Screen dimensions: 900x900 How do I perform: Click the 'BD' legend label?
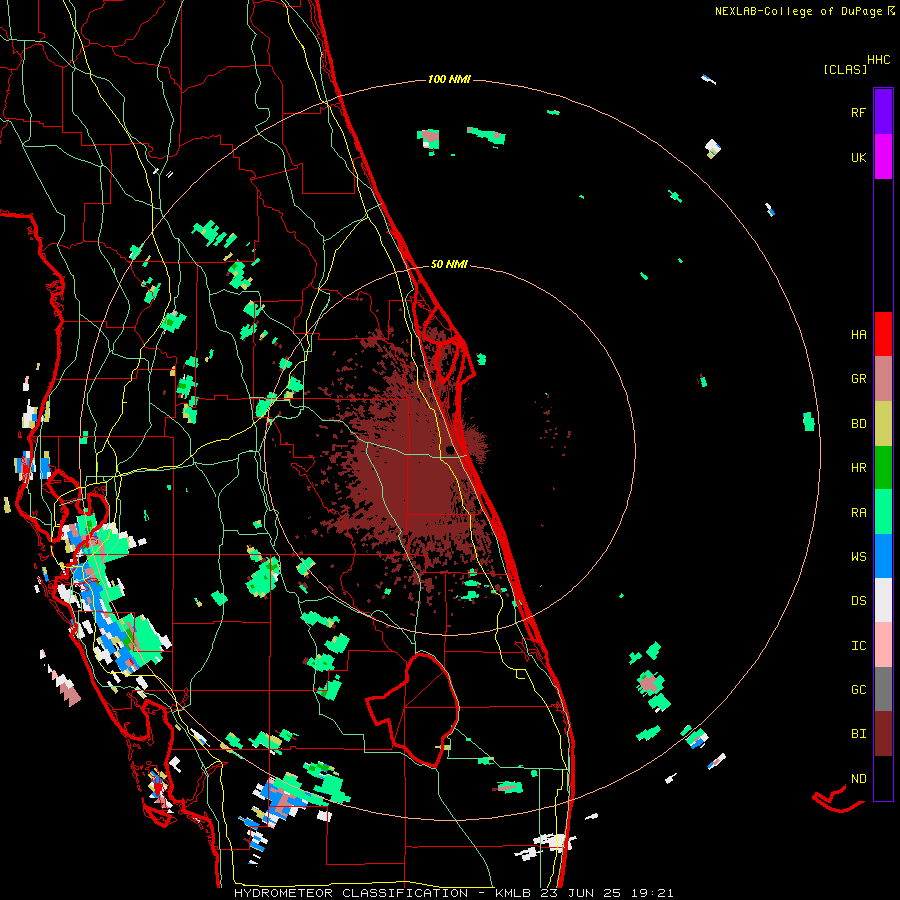(x=858, y=424)
